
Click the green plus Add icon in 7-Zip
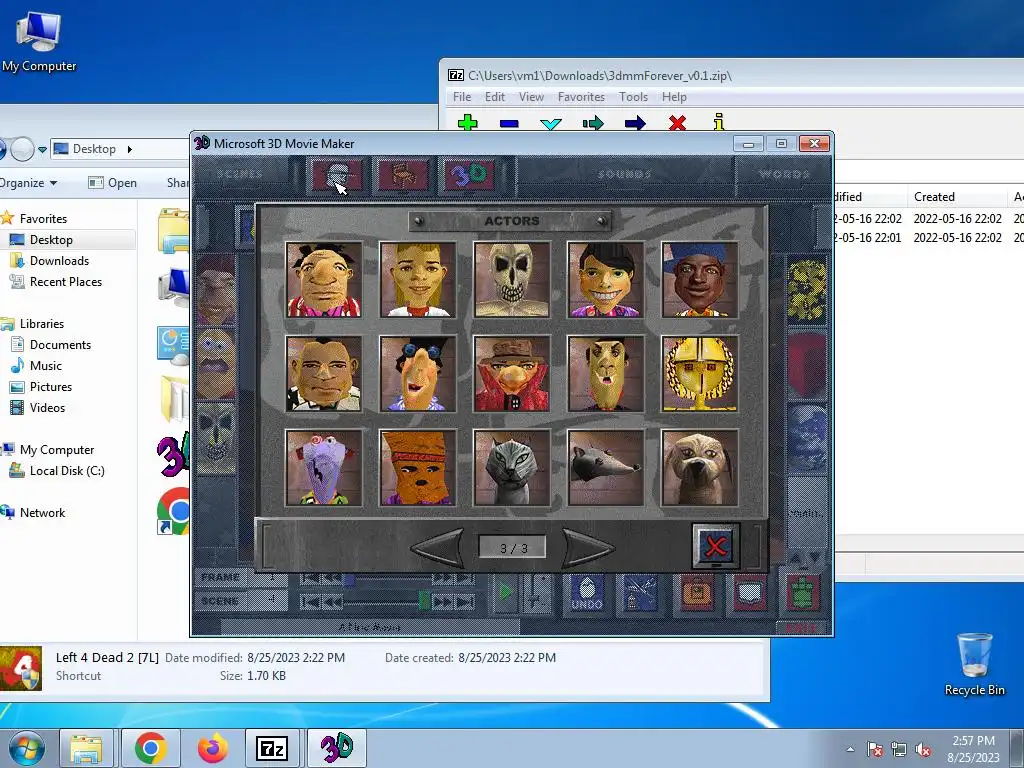(468, 123)
